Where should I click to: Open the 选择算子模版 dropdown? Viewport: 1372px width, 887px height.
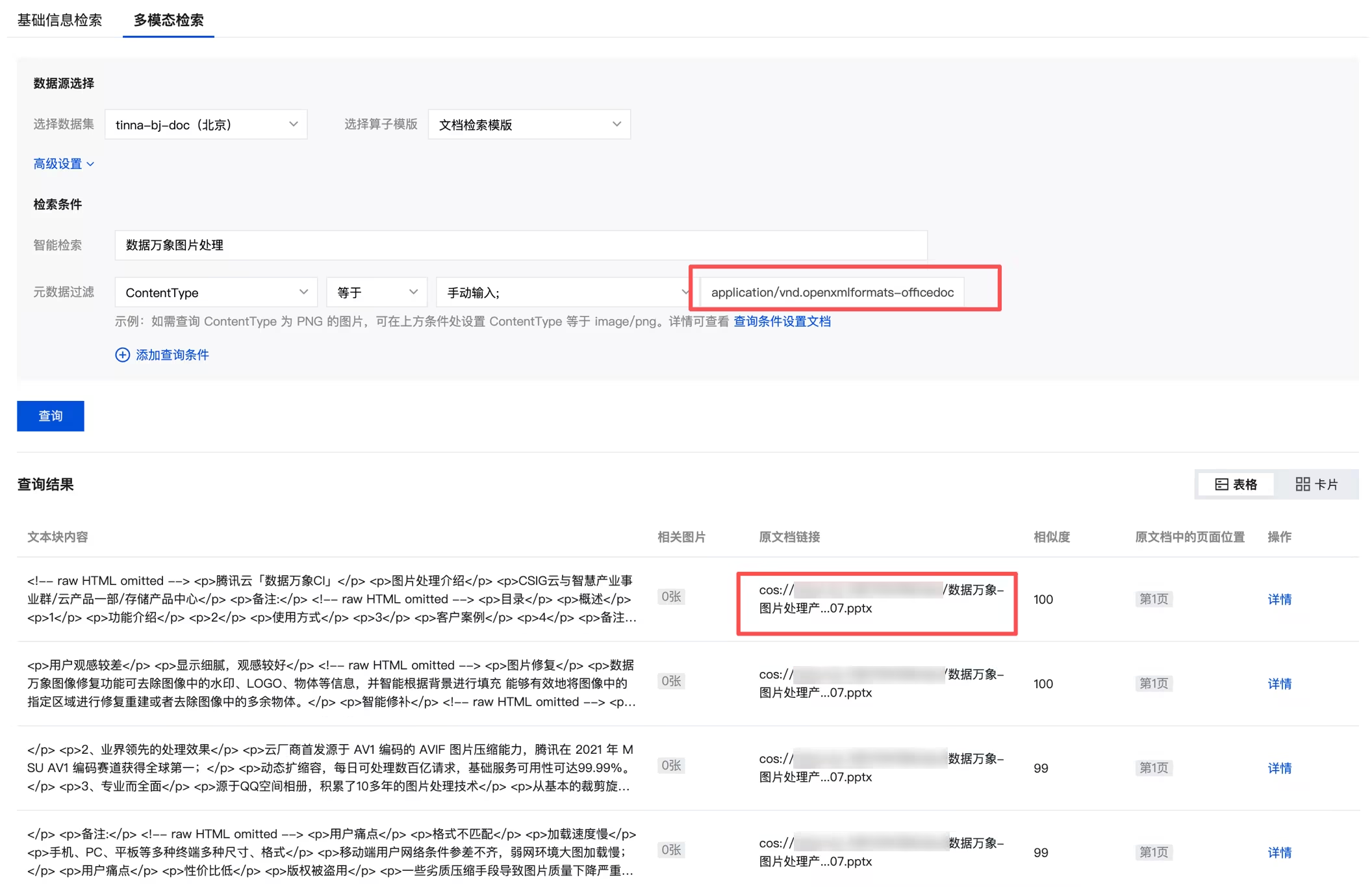point(529,124)
